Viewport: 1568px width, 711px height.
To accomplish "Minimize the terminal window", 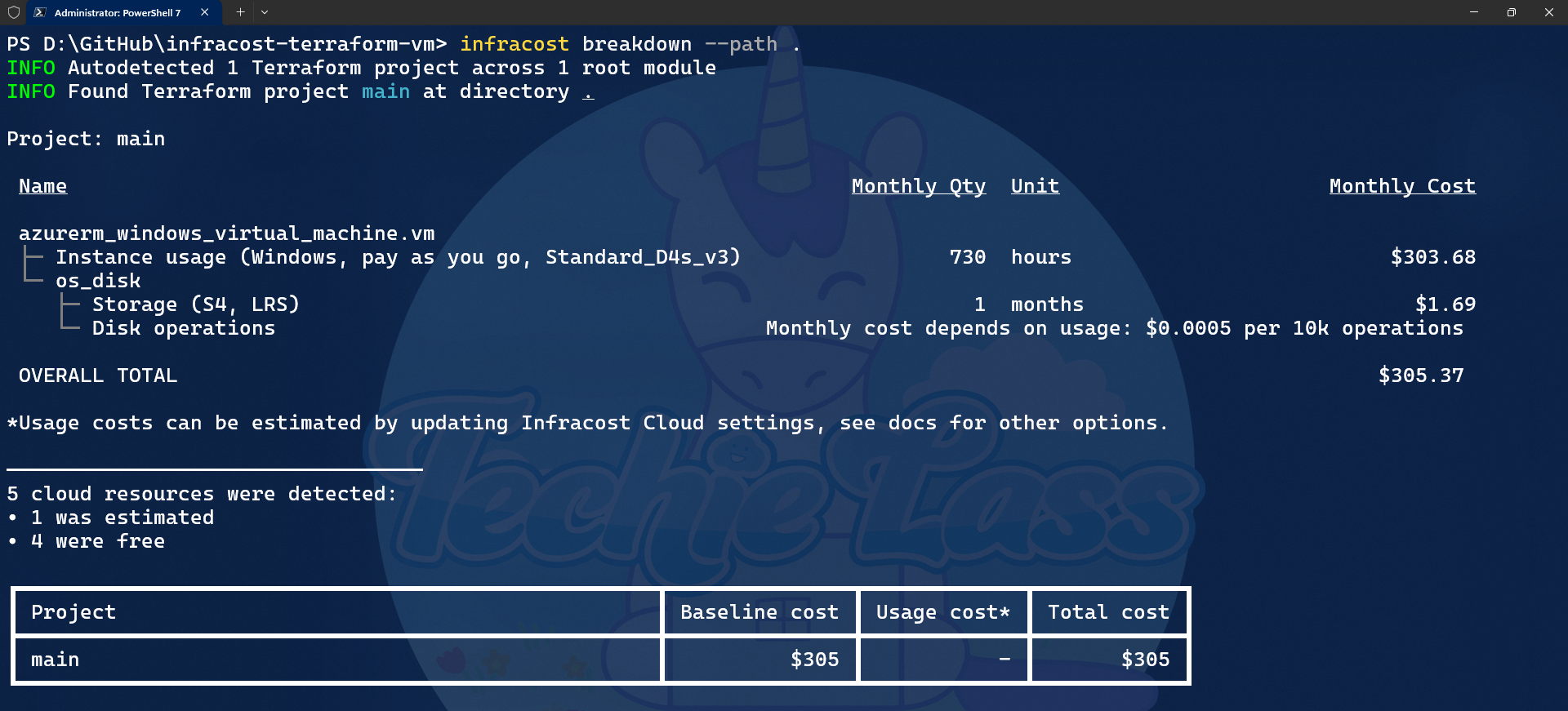I will pos(1474,12).
